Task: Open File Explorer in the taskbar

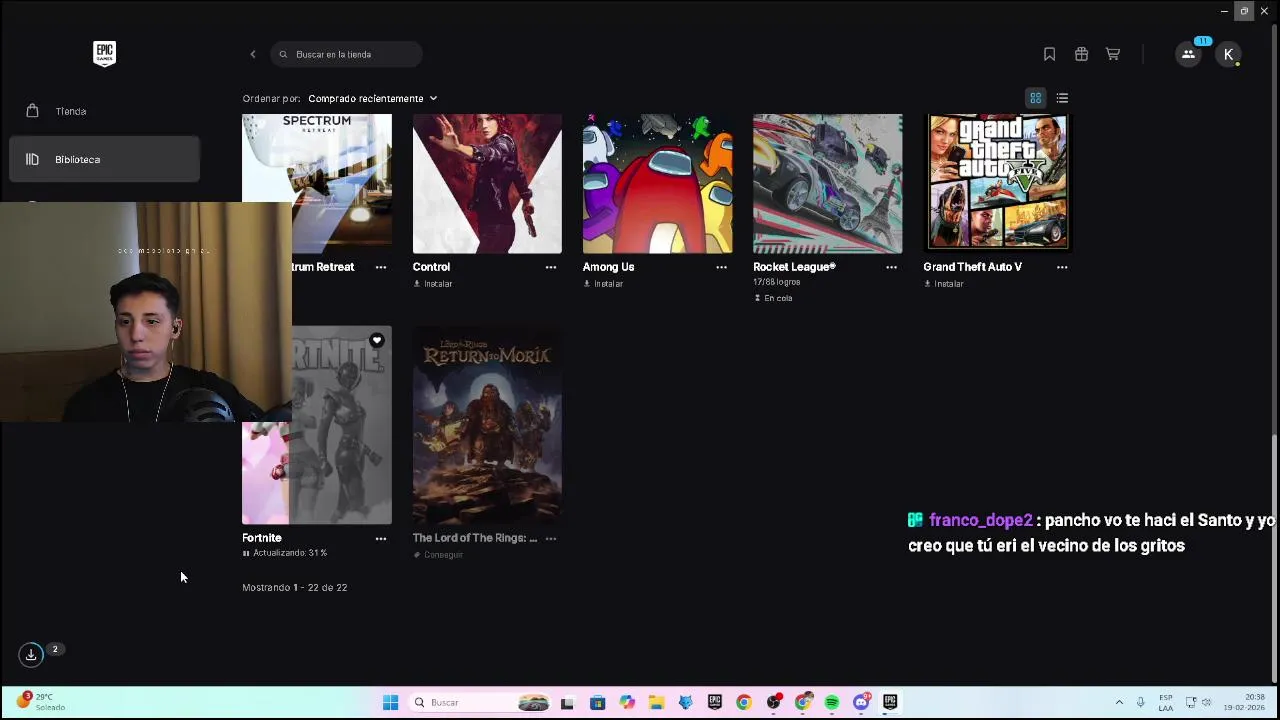Action: 656,703
